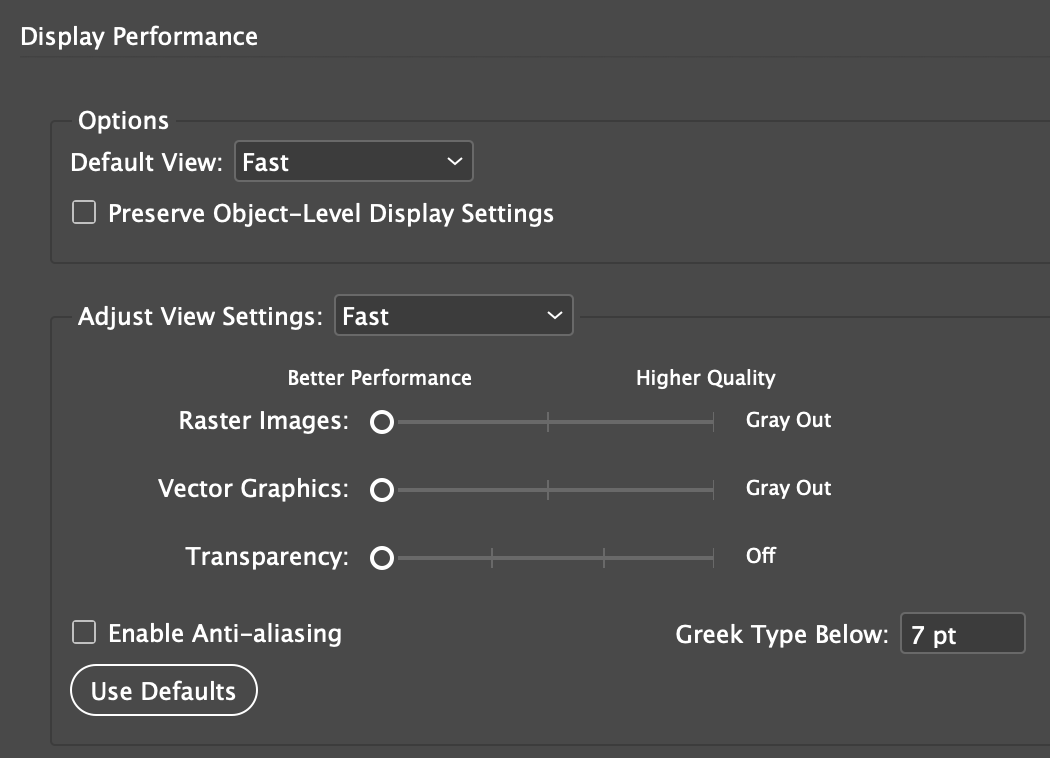This screenshot has height=758, width=1050.
Task: Set Transparency slider to second tick mark
Action: point(492,558)
